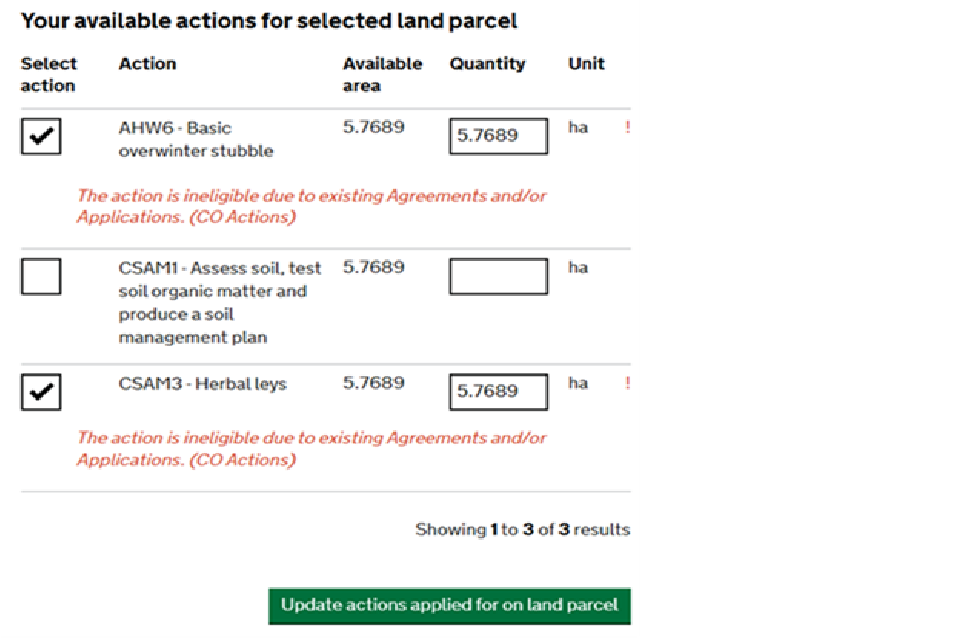Focus the AHW6 quantity input field
The image size is (960, 640).
coord(498,136)
